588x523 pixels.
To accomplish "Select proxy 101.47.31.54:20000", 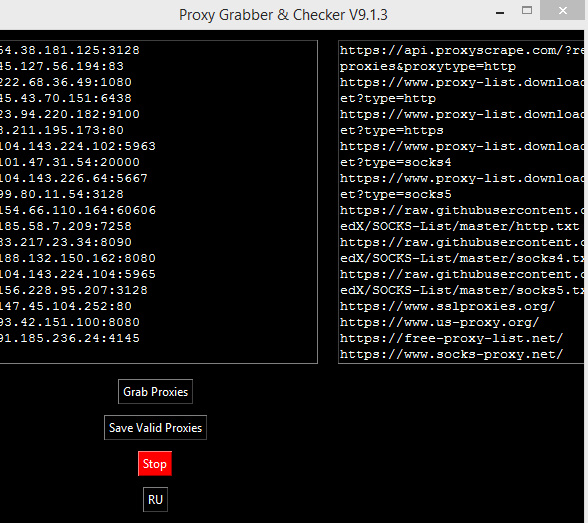I will tap(70, 162).
